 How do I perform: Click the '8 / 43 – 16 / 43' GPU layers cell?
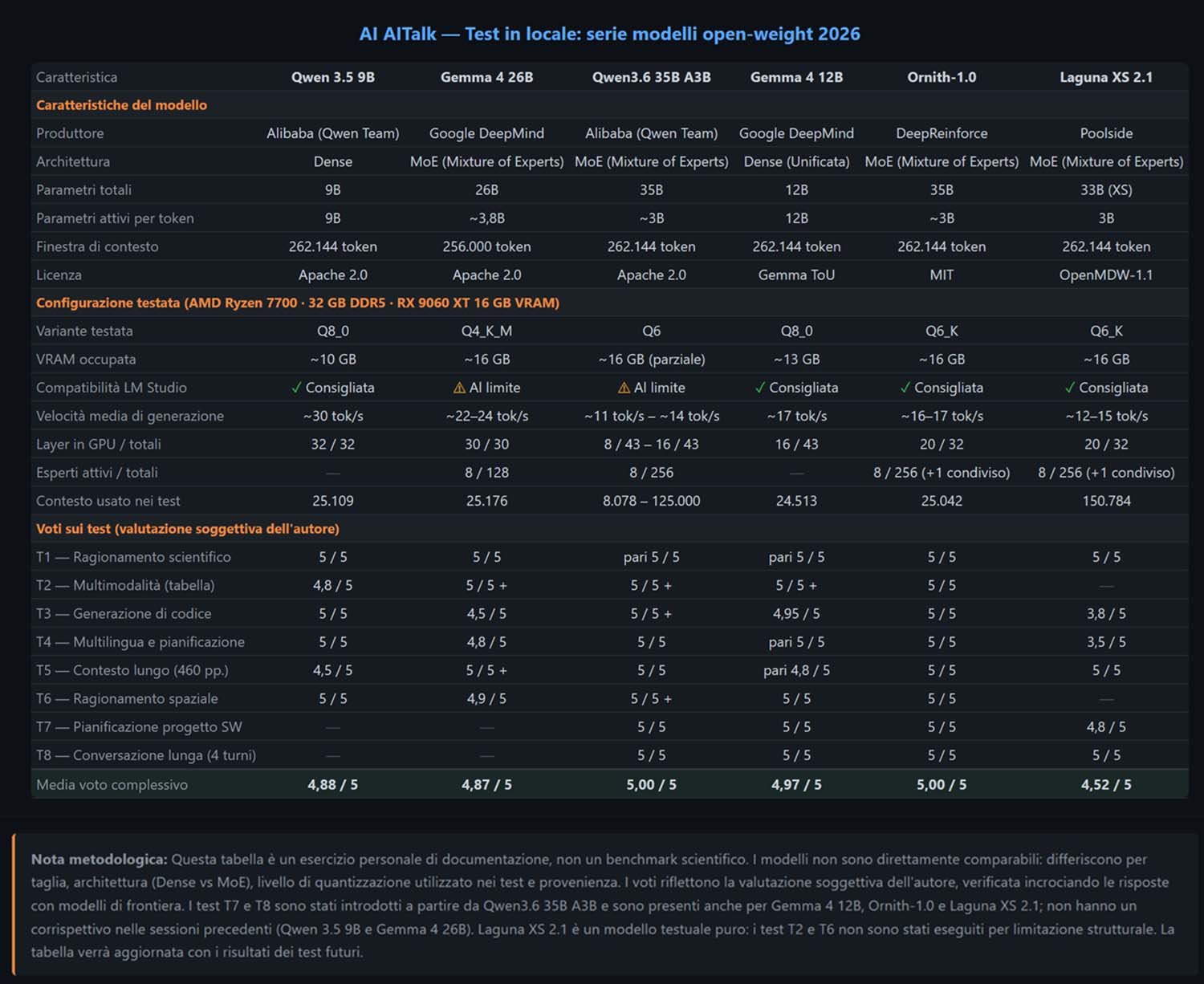(x=652, y=444)
